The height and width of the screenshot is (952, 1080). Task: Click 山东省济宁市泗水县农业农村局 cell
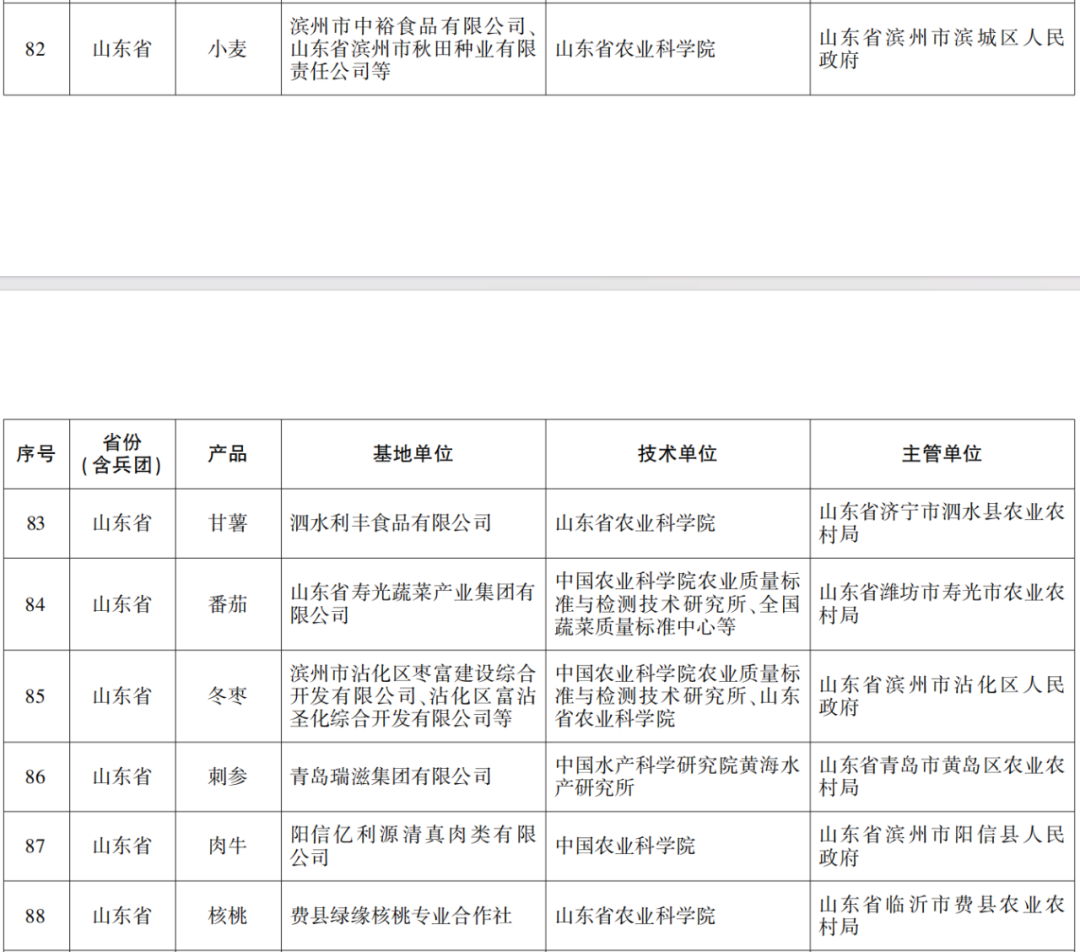(942, 524)
